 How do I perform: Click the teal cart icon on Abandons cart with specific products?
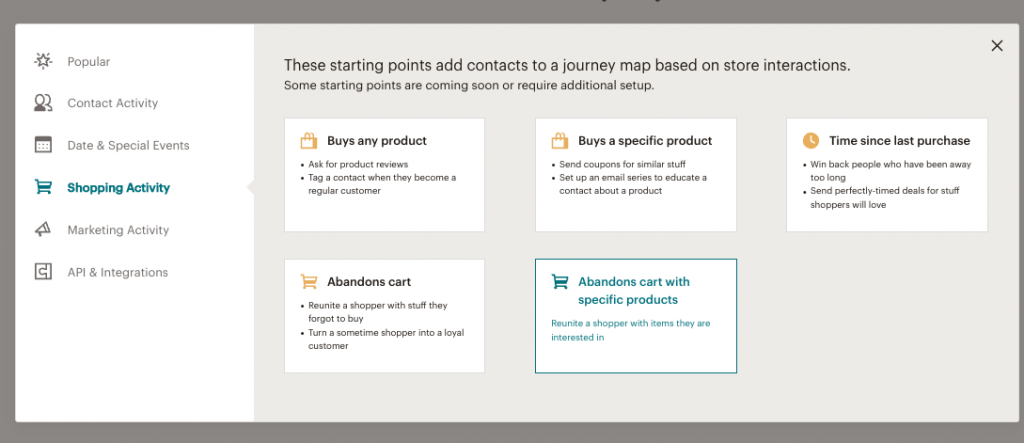[x=560, y=282]
